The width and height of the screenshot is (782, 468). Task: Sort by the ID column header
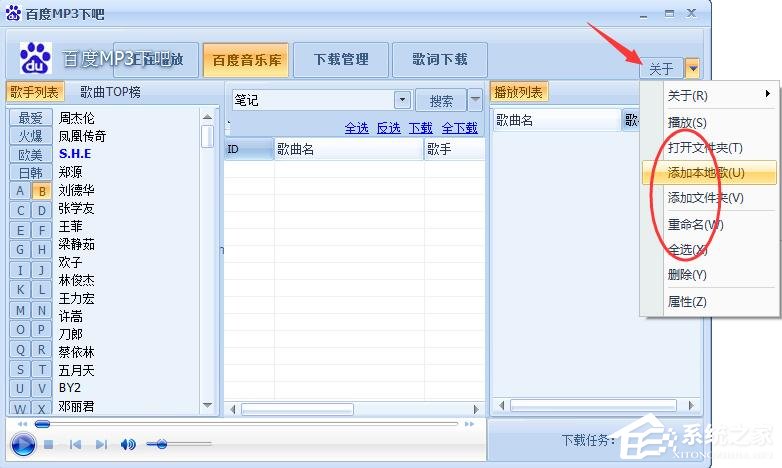pos(249,149)
